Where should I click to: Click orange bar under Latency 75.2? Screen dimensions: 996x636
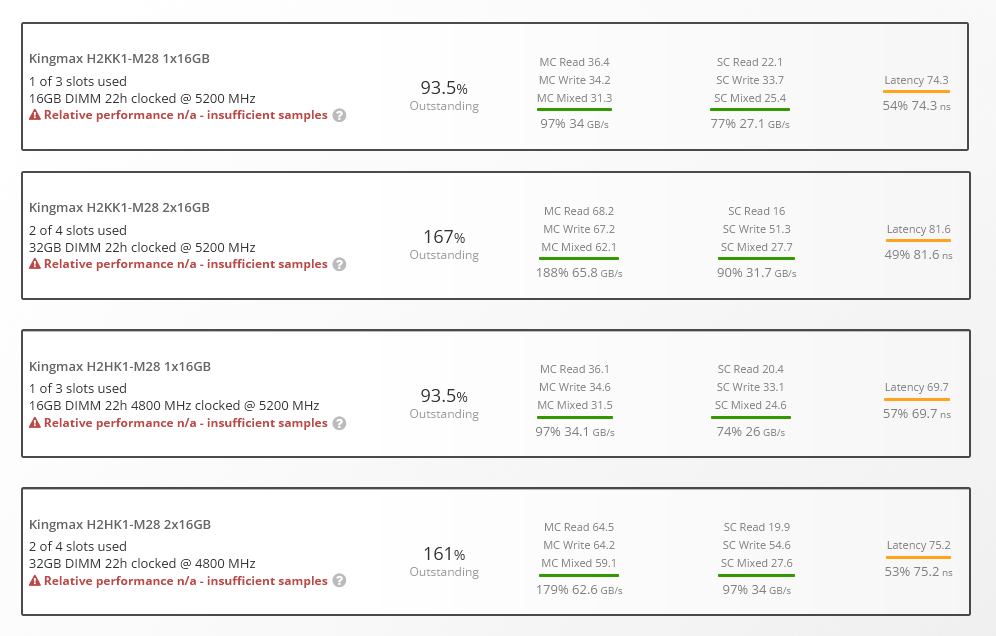coord(918,557)
